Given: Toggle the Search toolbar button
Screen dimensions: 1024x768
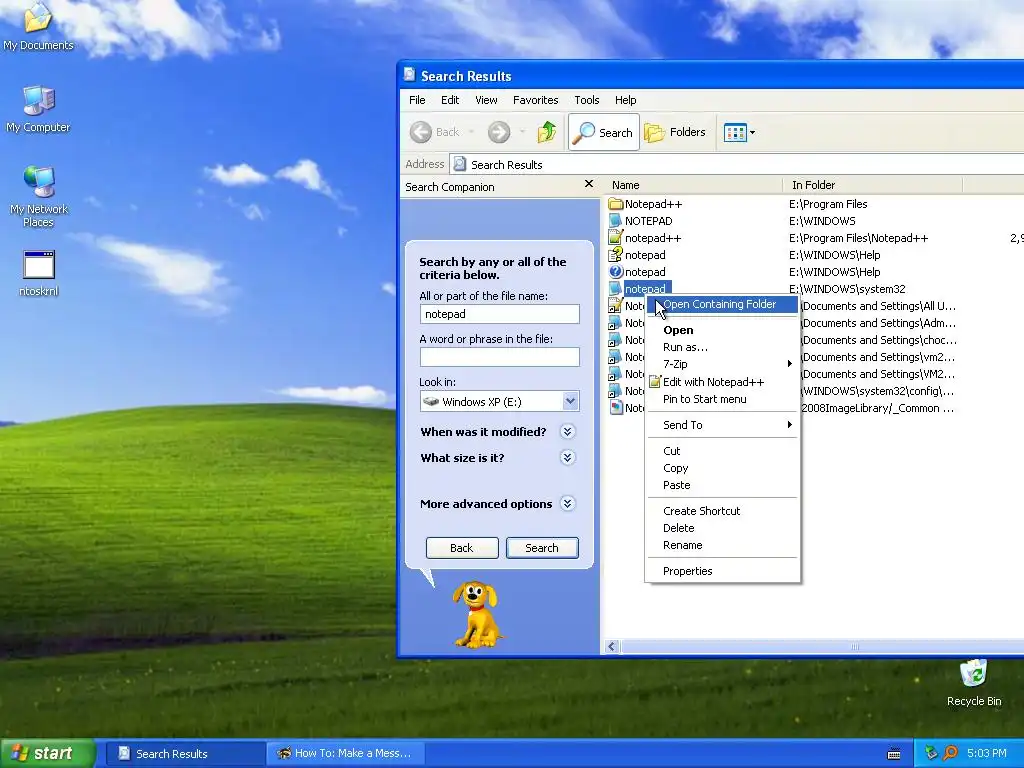Looking at the screenshot, I should 603,132.
